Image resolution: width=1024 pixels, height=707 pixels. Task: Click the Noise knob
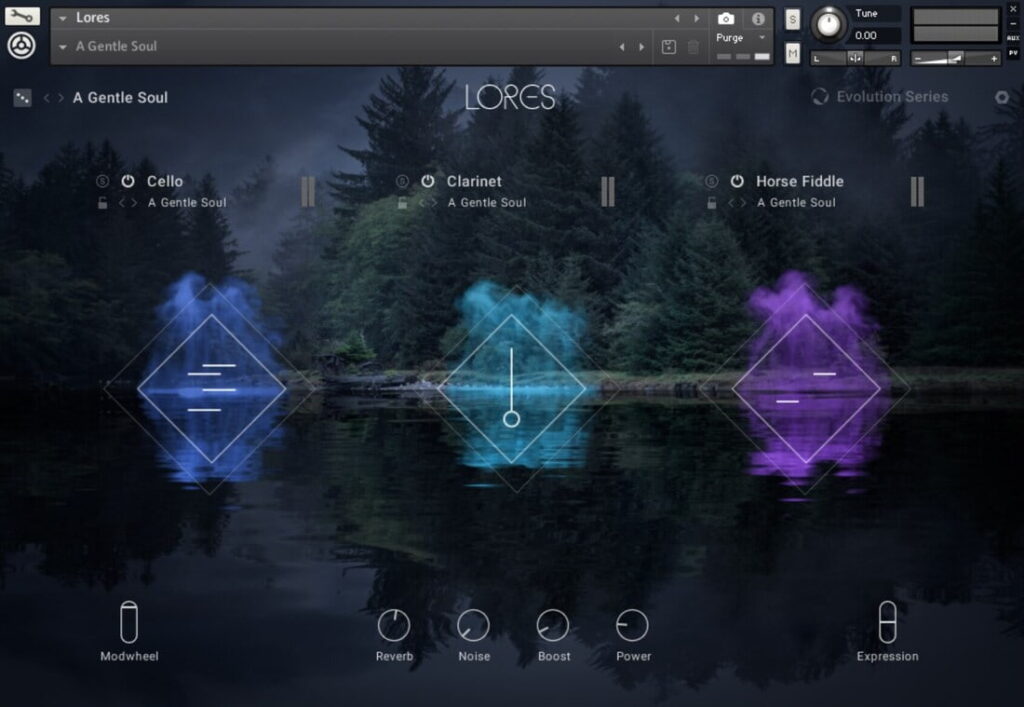coord(473,625)
